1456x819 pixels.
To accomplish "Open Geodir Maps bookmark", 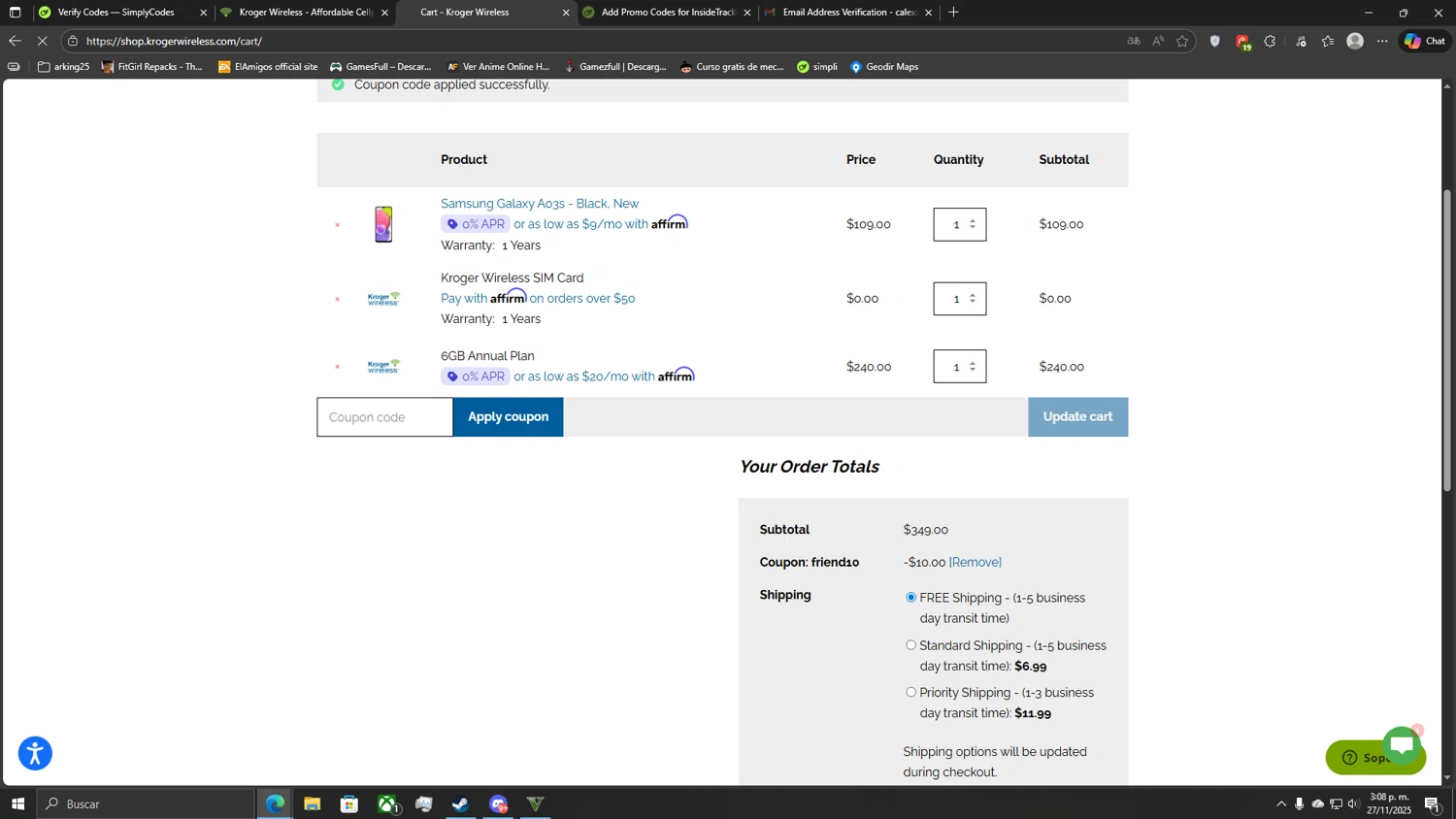I will click(883, 67).
